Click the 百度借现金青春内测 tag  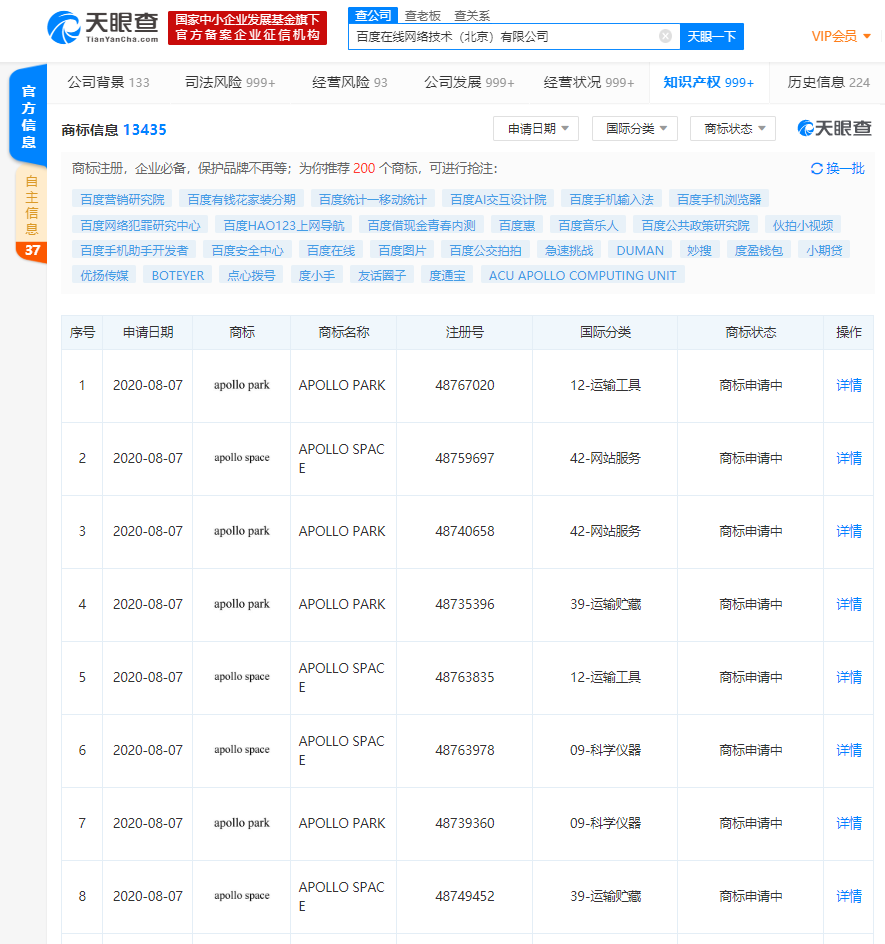[421, 225]
